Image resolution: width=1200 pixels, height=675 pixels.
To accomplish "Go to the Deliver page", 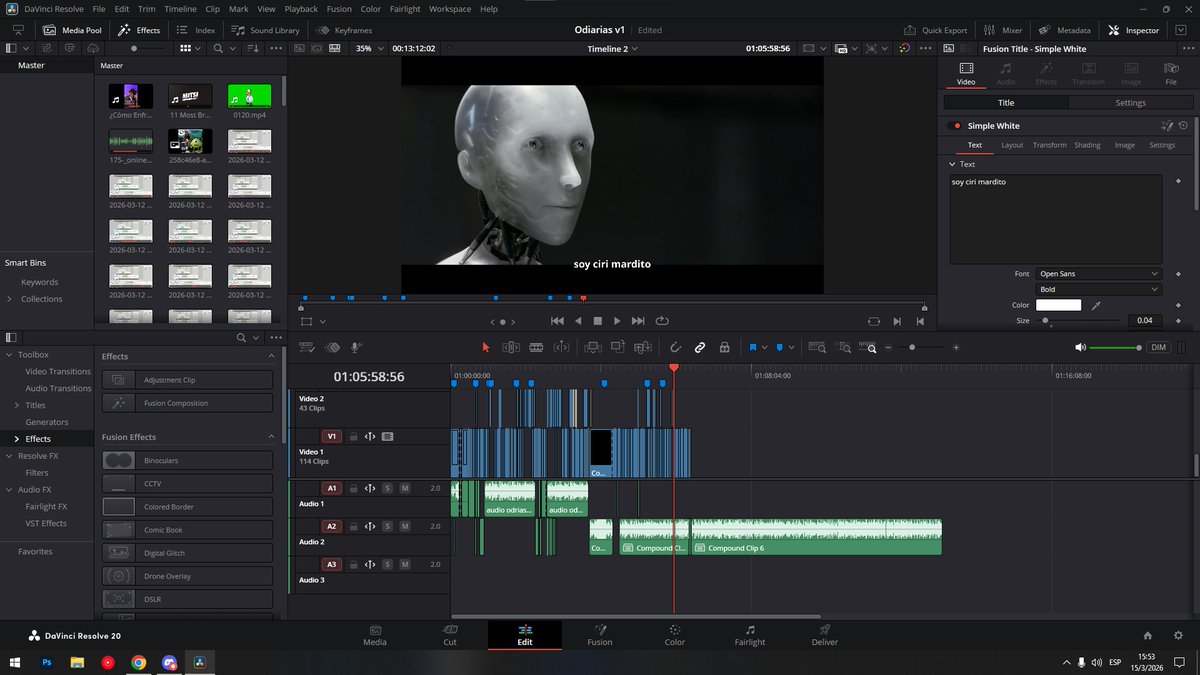I will (824, 635).
